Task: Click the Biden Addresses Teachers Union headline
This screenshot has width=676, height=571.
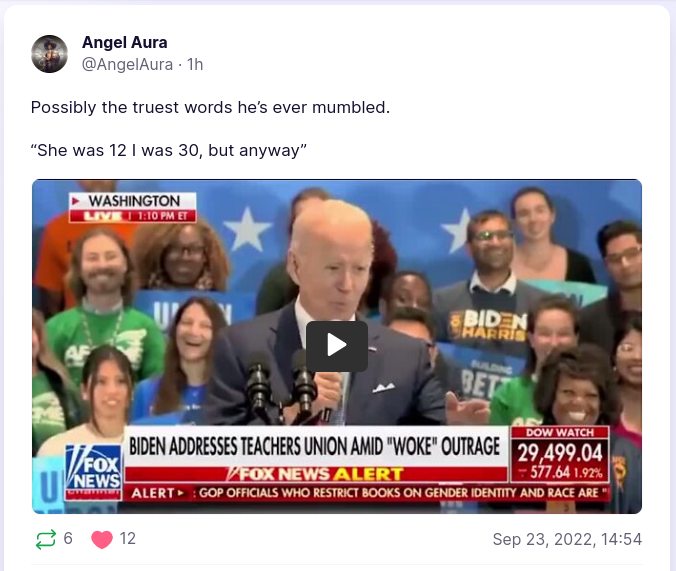Action: tap(315, 446)
